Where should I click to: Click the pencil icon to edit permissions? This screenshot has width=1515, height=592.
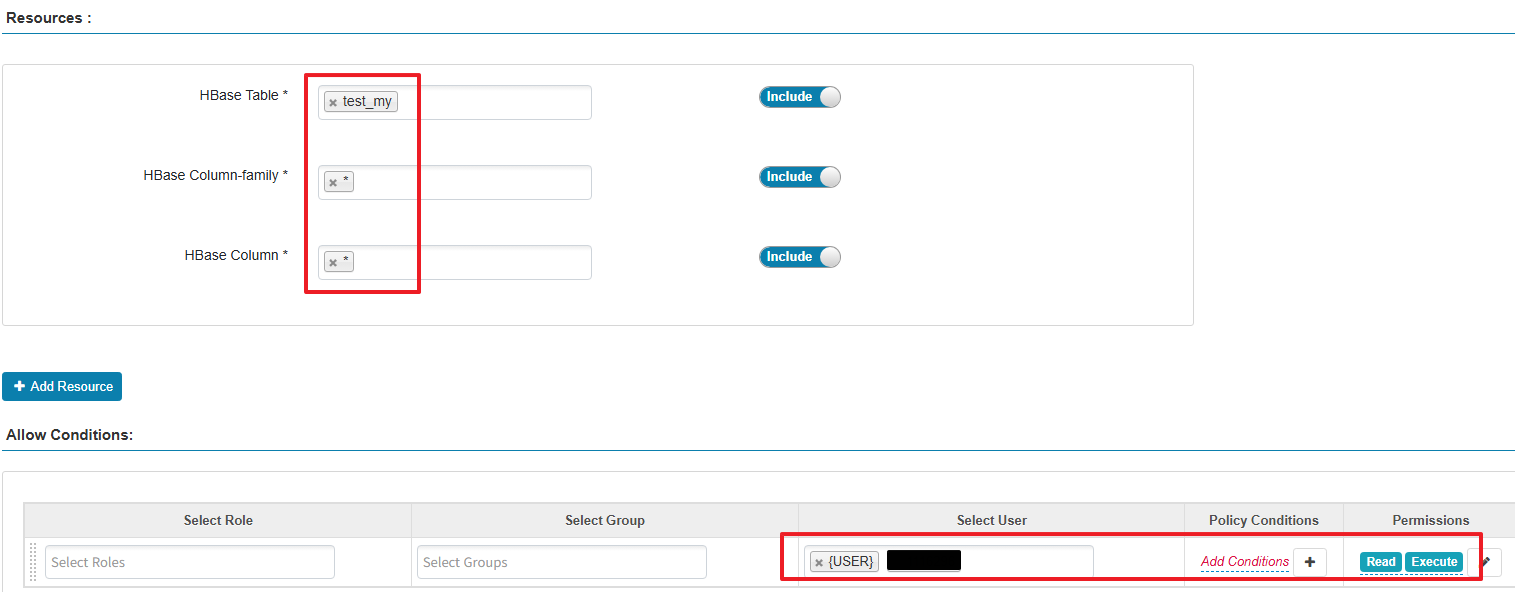click(1485, 562)
